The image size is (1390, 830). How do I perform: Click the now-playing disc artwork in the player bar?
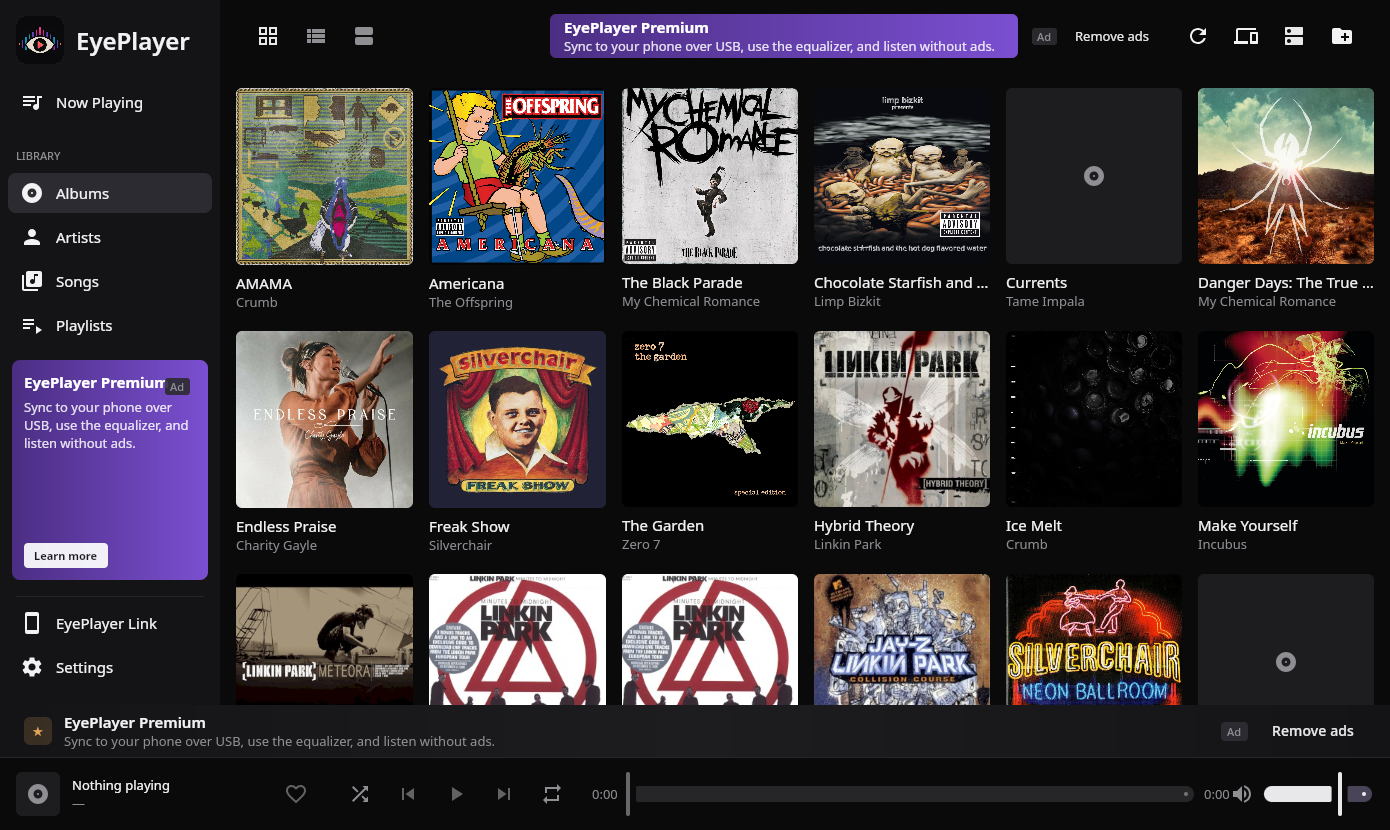(x=38, y=794)
